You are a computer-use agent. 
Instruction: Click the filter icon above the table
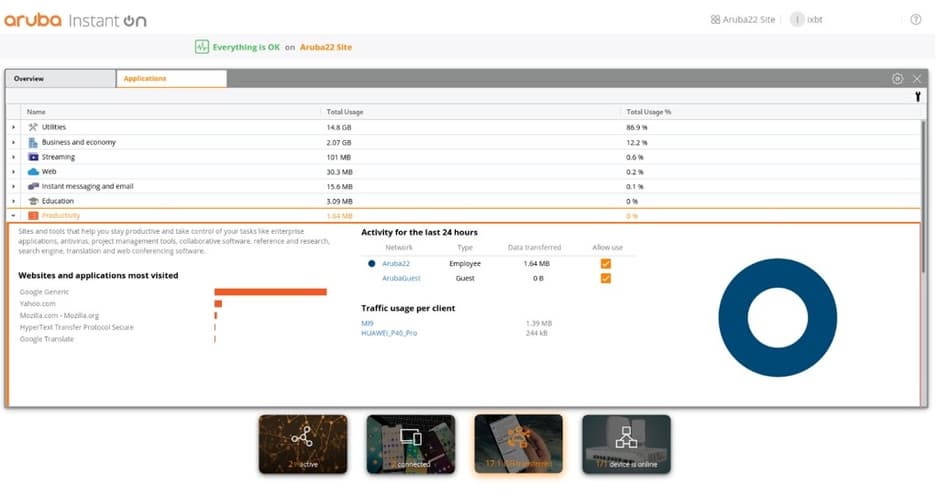918,97
